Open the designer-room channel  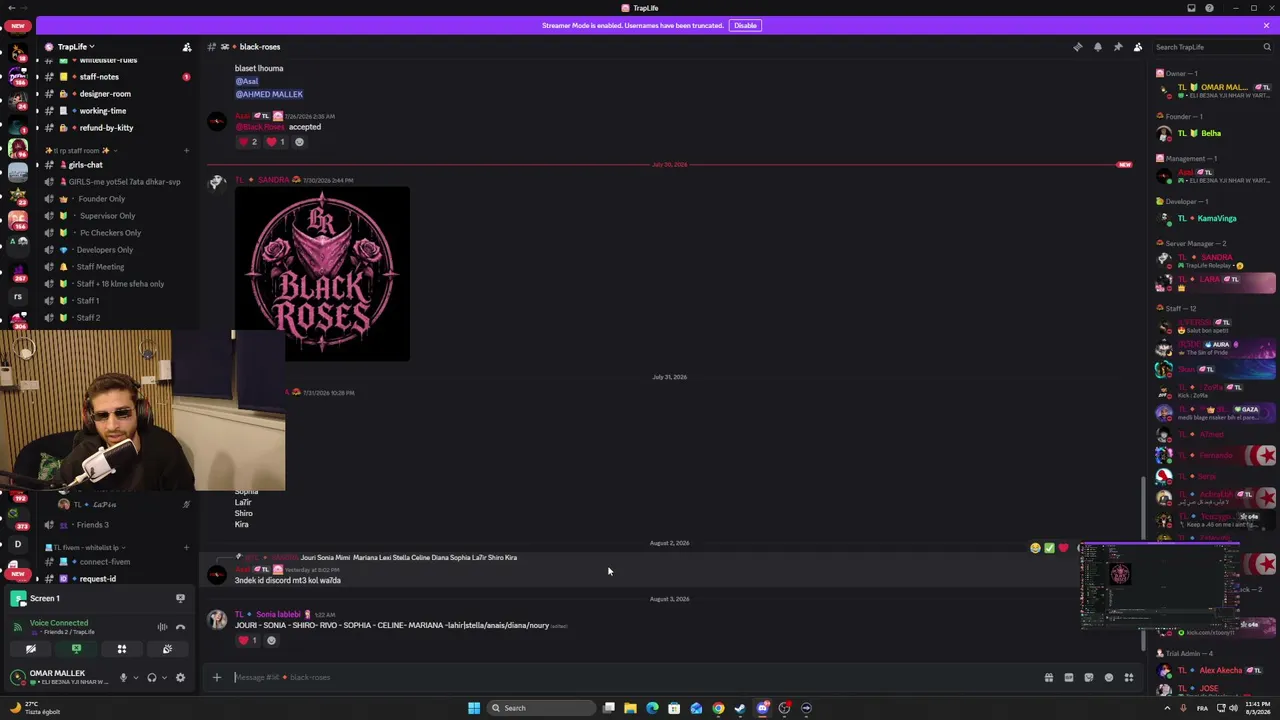coord(117,94)
